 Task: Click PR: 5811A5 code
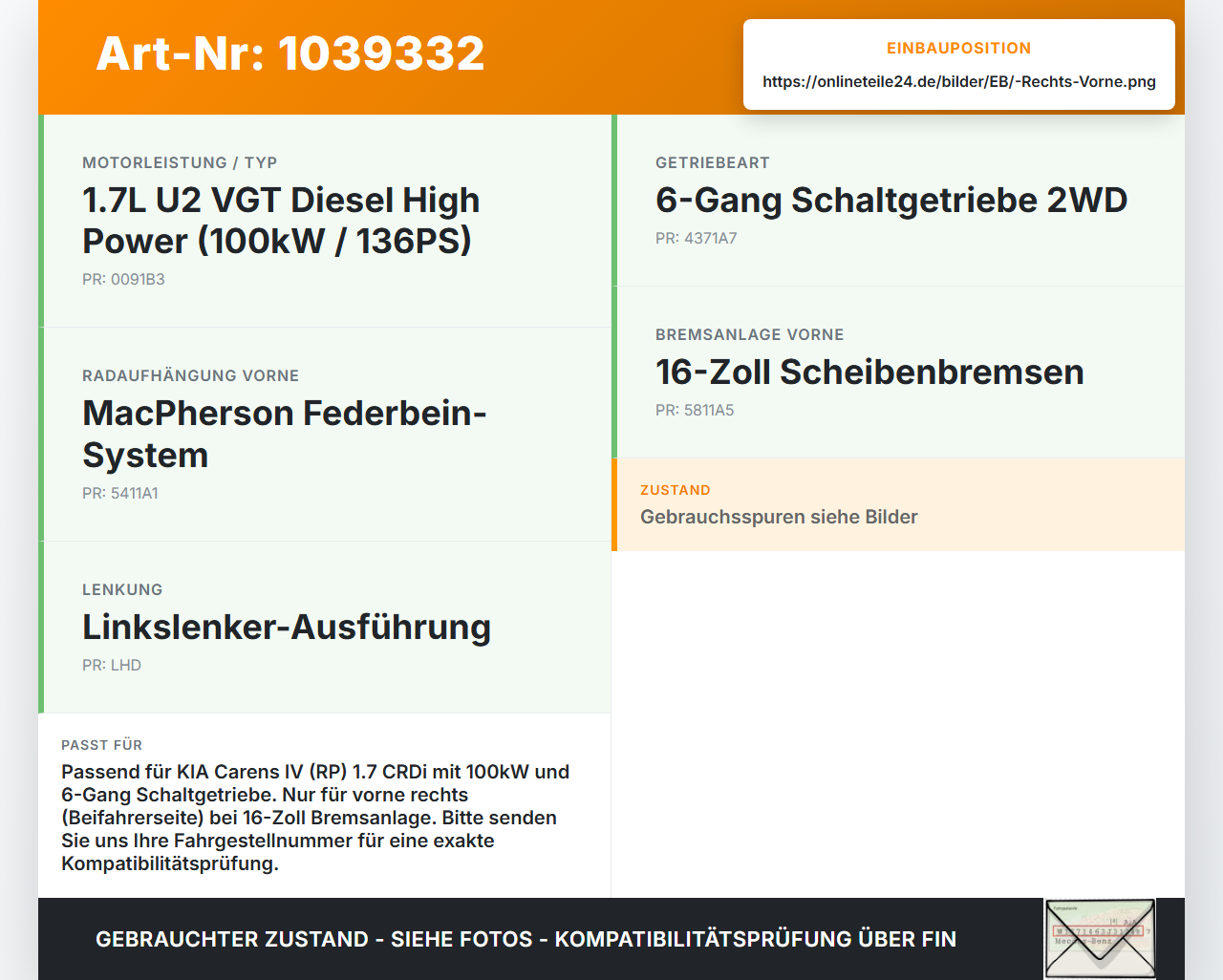(695, 410)
